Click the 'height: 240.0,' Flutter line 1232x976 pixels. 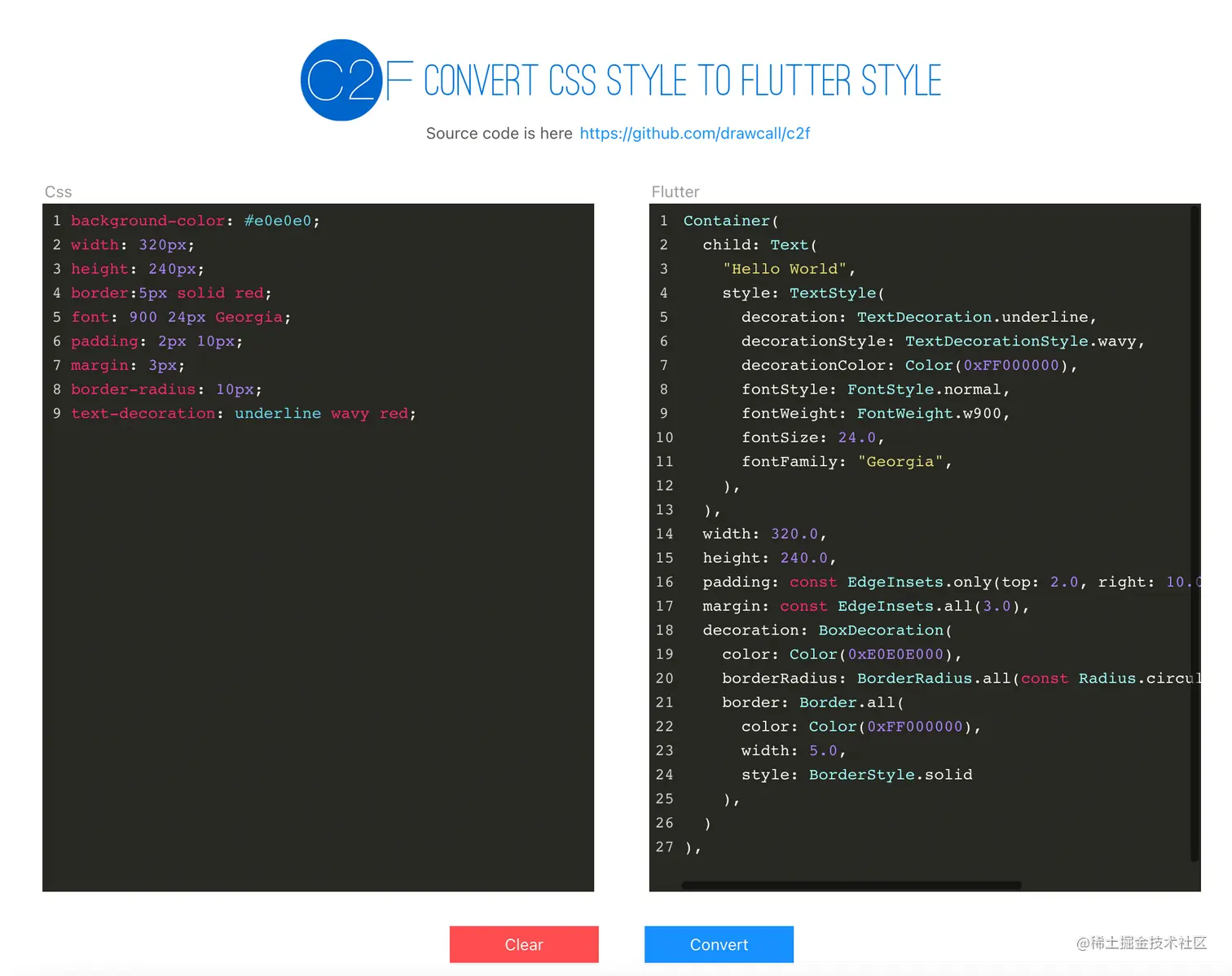[x=769, y=558]
